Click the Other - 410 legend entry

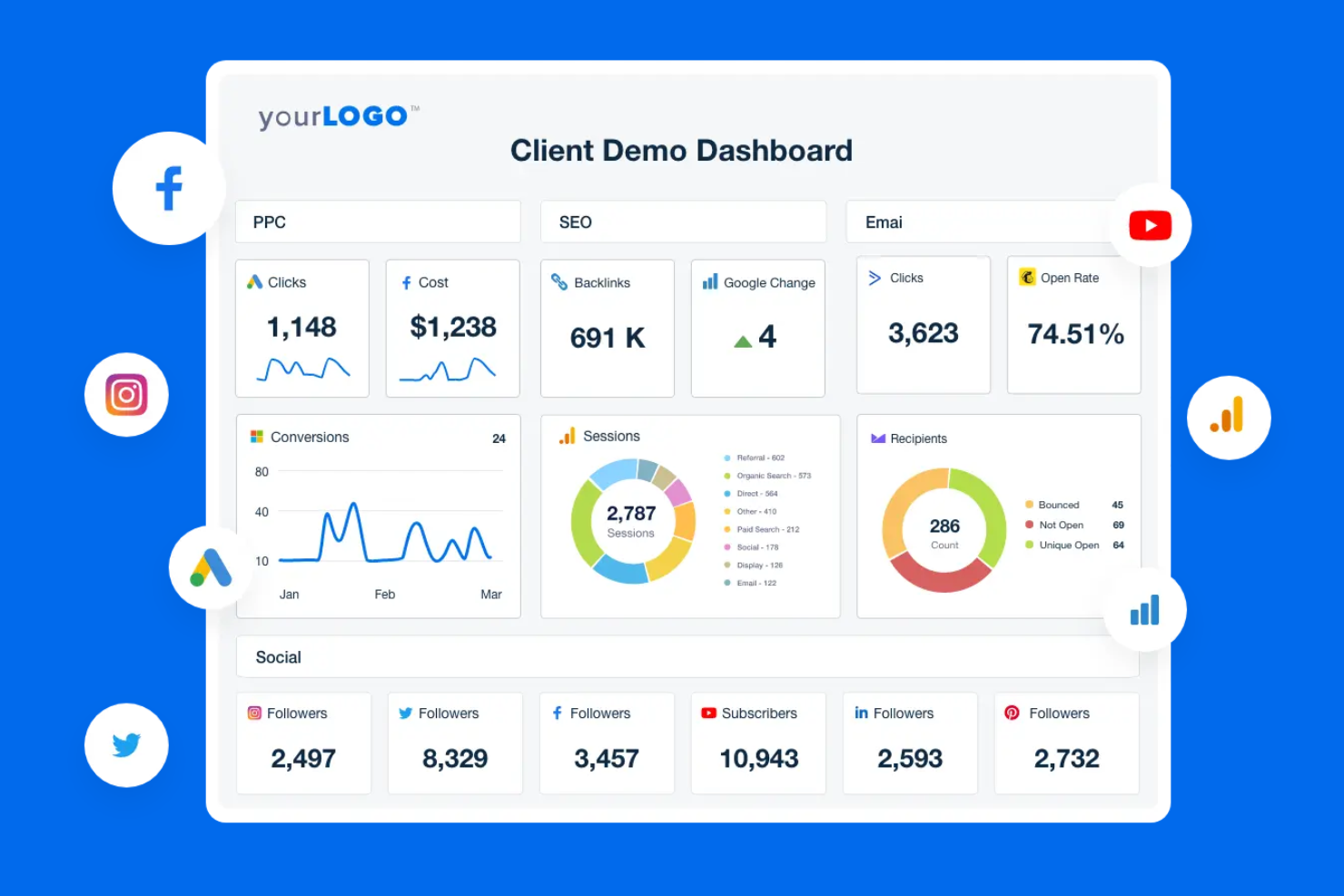[750, 511]
